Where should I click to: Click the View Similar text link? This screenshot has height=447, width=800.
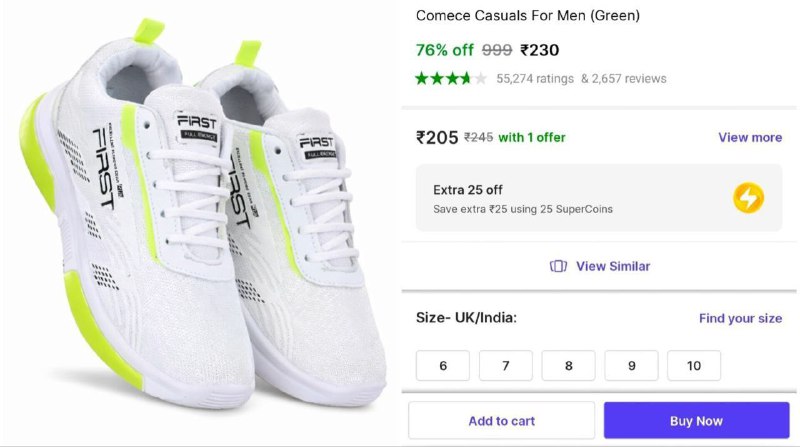(x=613, y=266)
